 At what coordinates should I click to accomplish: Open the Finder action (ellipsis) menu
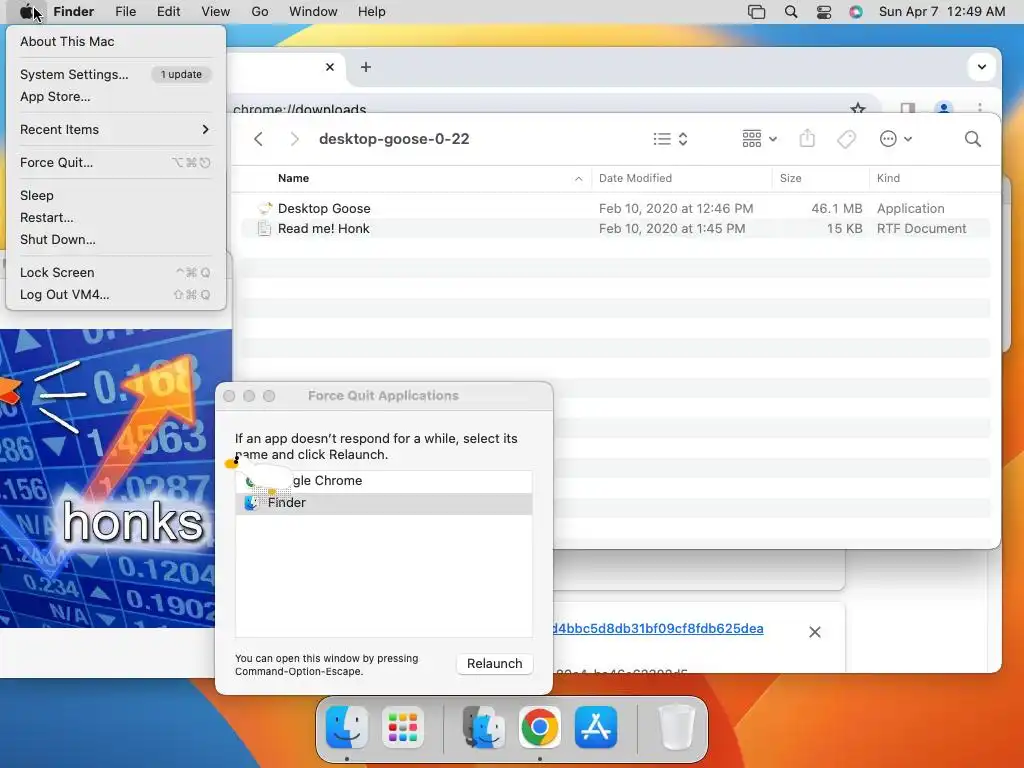(x=895, y=138)
